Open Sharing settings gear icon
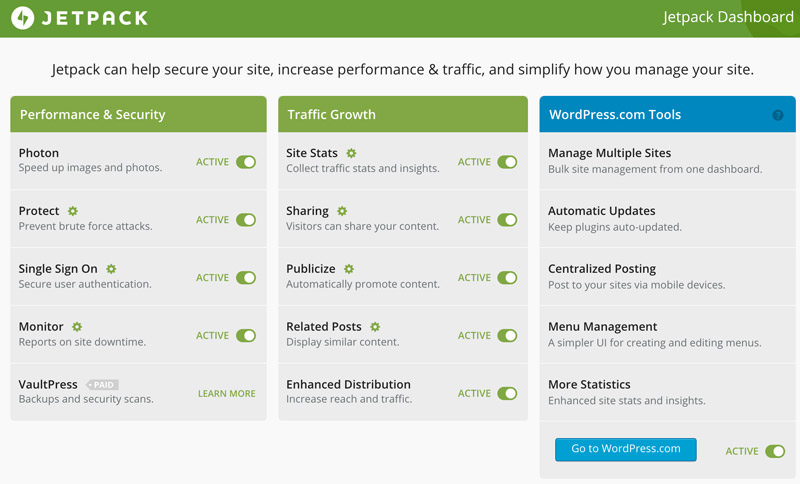 pos(342,211)
